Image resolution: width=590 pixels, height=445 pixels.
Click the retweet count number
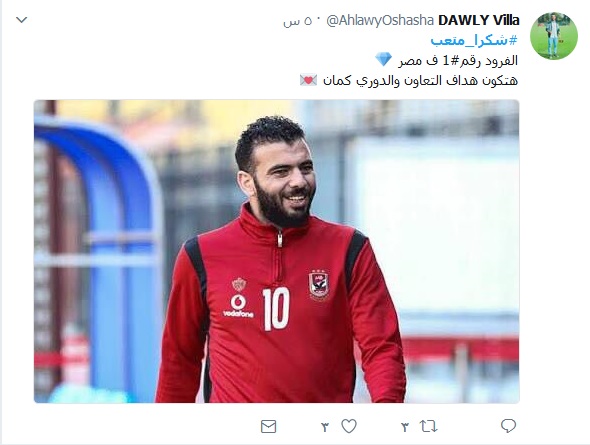tap(405, 427)
